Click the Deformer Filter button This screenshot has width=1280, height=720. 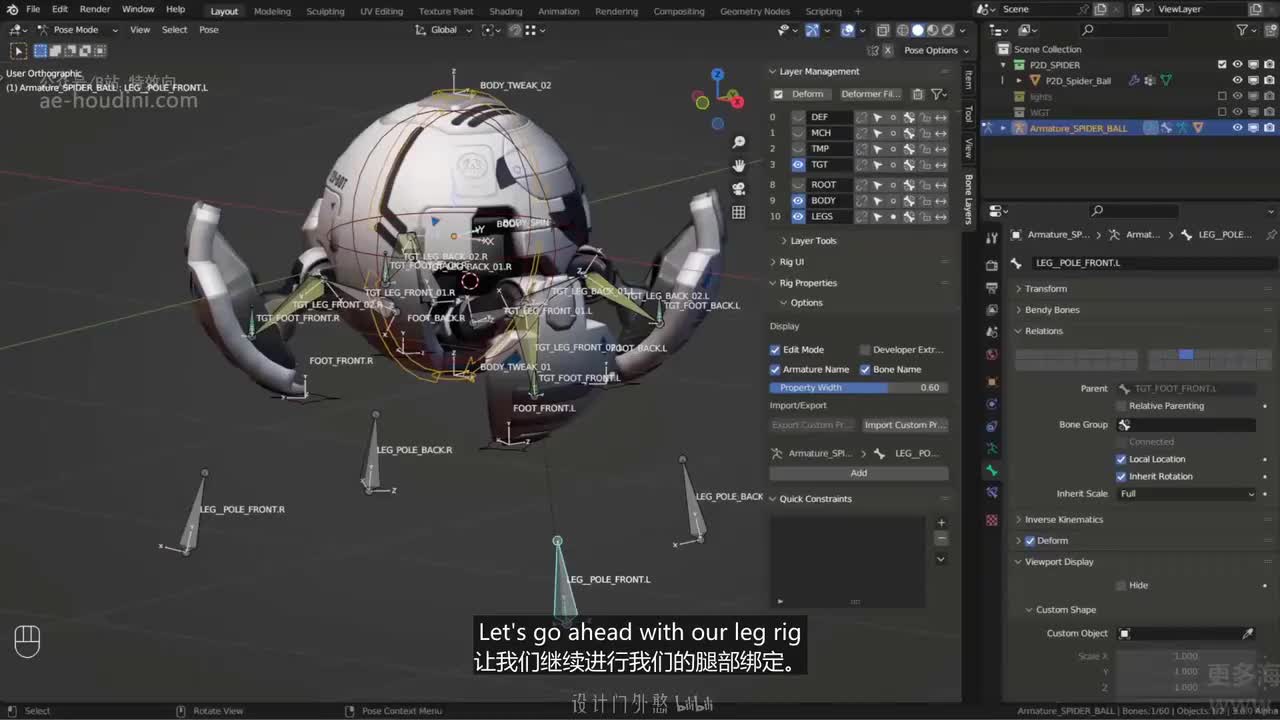[x=870, y=94]
